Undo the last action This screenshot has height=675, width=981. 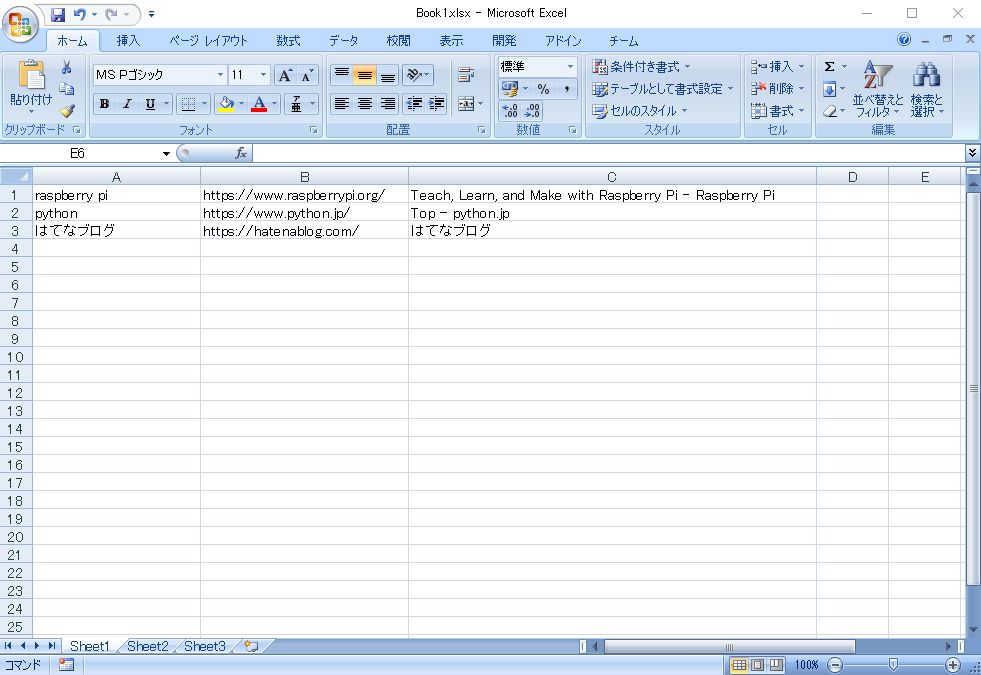(80, 14)
